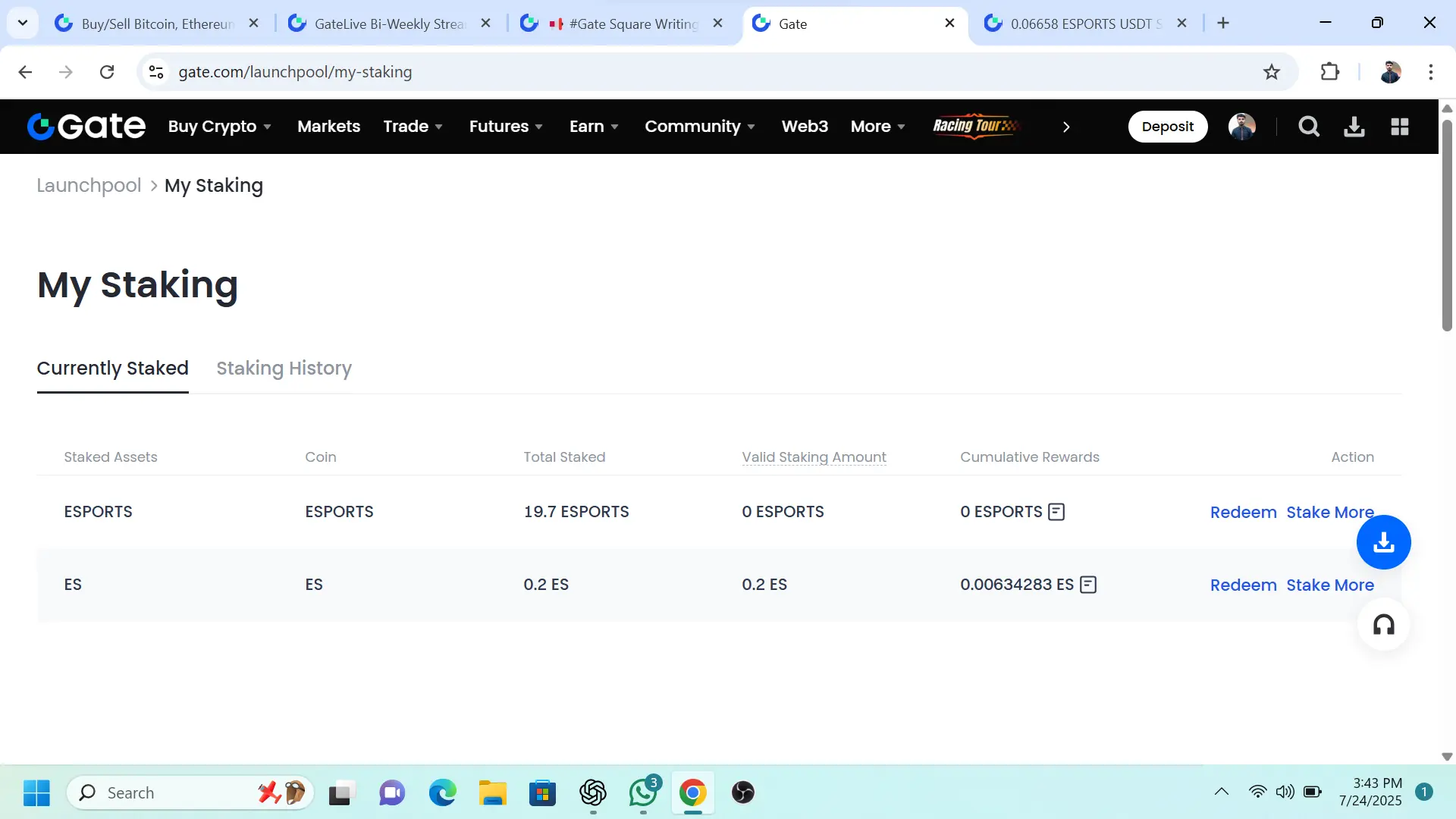This screenshot has height=819, width=1456.
Task: Switch to the Staking History tab
Action: pyautogui.click(x=284, y=369)
